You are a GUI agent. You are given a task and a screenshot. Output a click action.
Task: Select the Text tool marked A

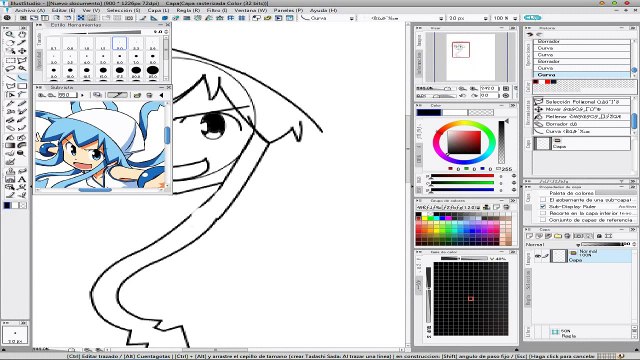[x=22, y=179]
